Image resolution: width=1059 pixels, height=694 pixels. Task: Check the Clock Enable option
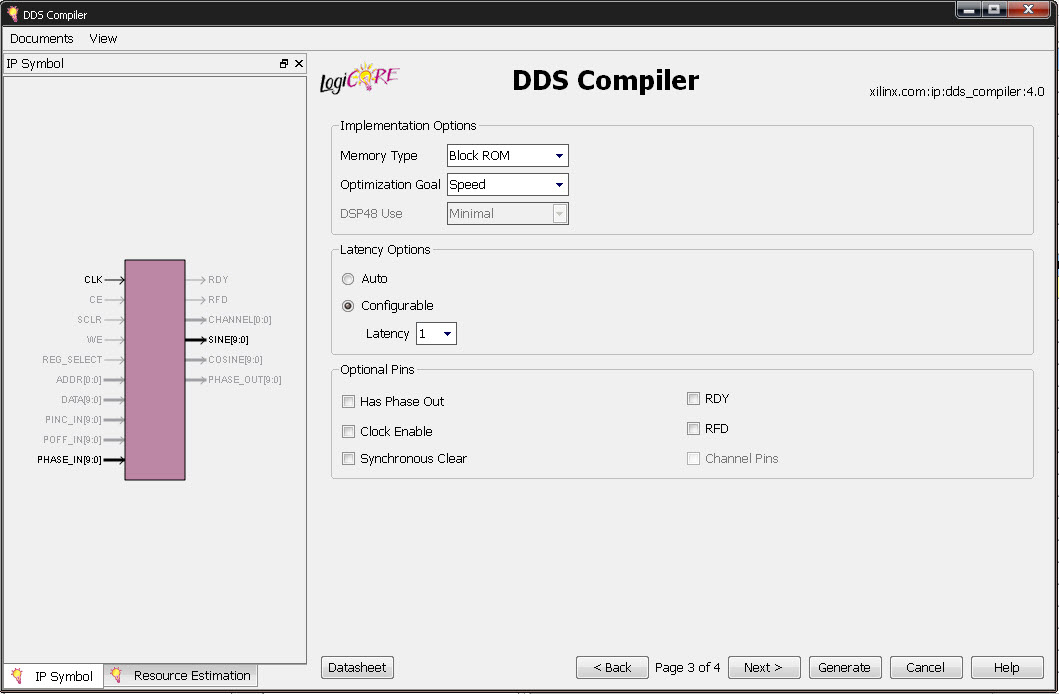(349, 432)
